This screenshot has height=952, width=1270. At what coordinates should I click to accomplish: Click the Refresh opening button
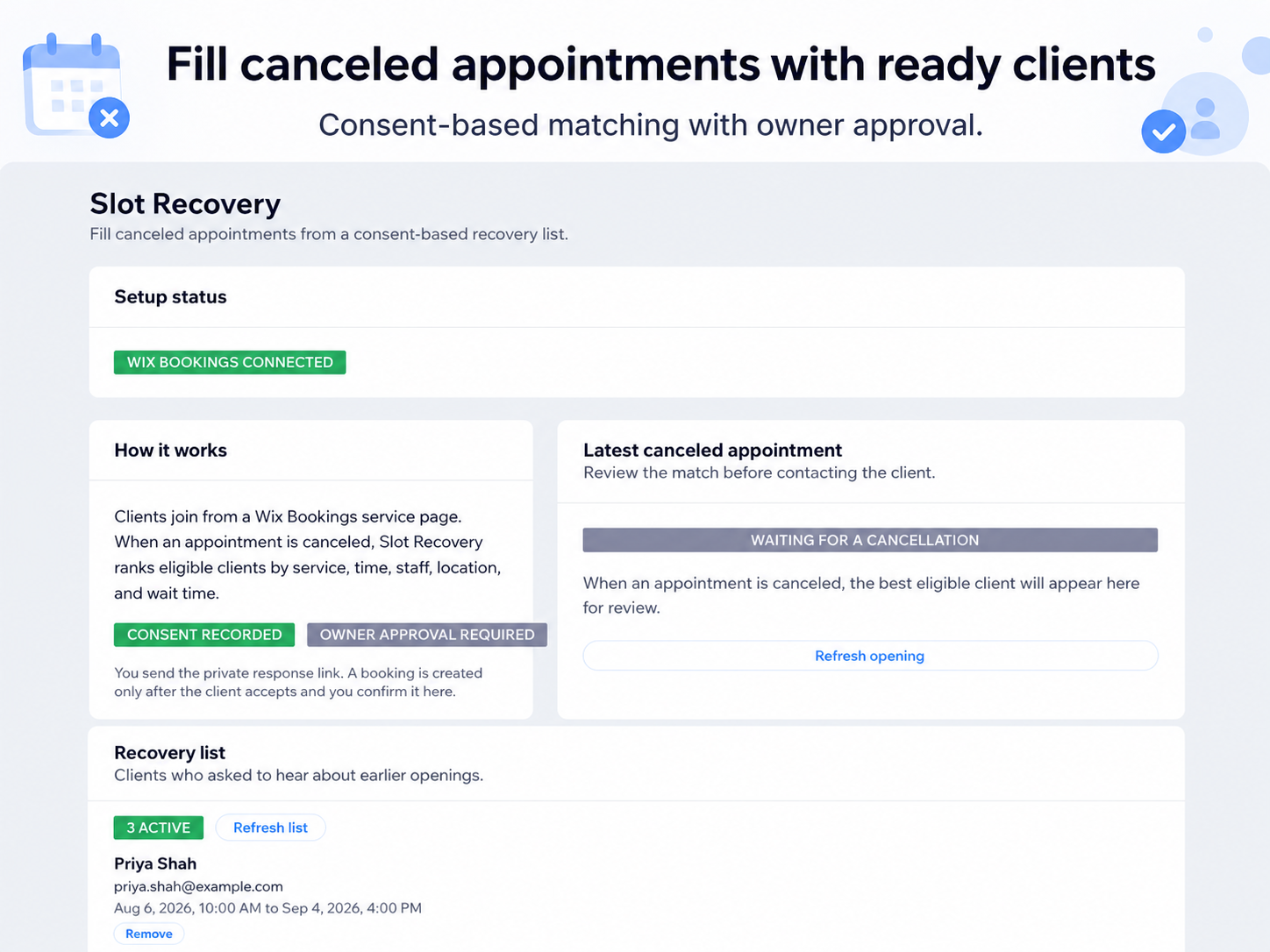[870, 656]
